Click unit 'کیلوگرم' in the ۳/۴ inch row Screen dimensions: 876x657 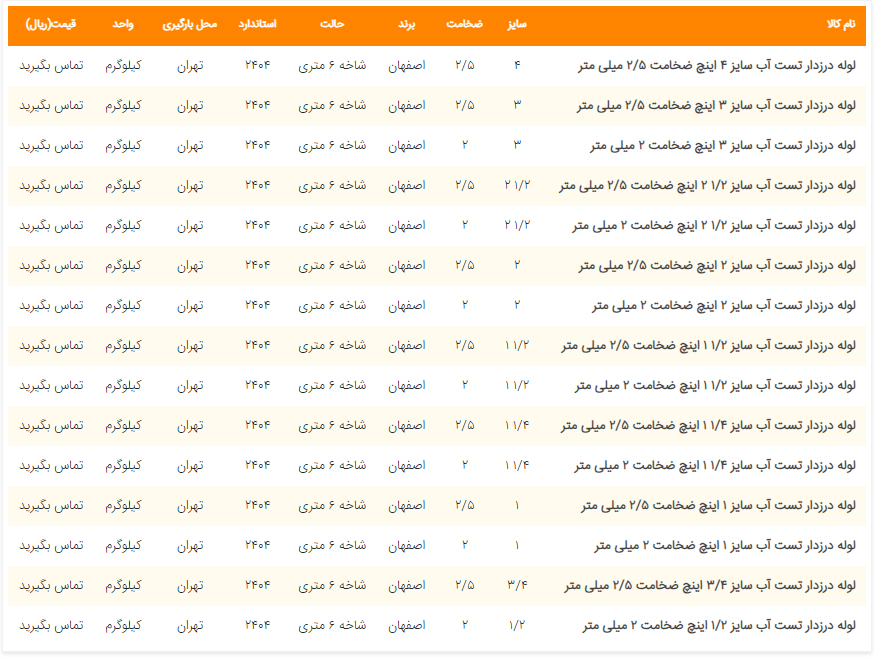(123, 586)
